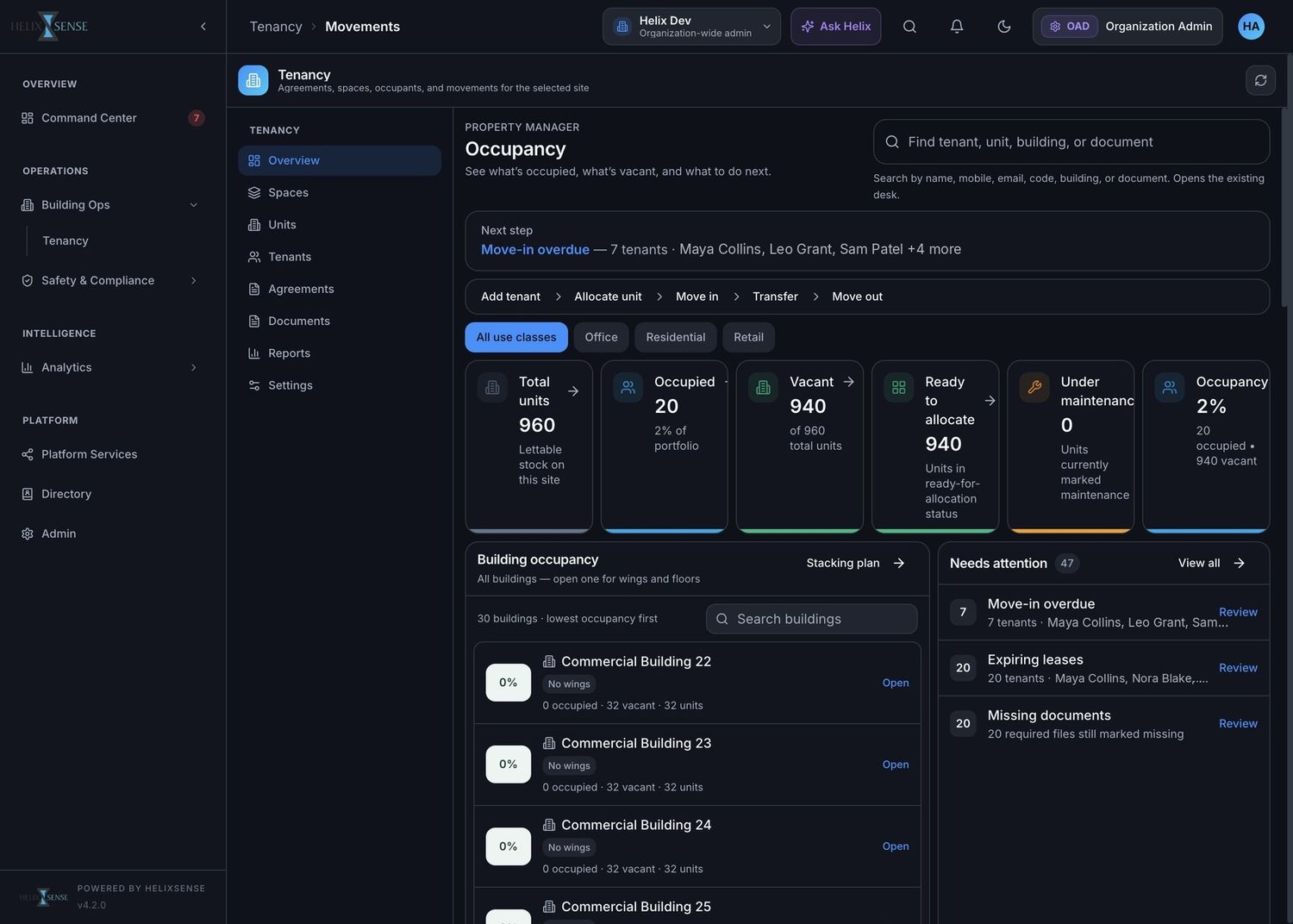Open the Helix Dev organization dropdown
This screenshot has height=924, width=1293.
[691, 27]
